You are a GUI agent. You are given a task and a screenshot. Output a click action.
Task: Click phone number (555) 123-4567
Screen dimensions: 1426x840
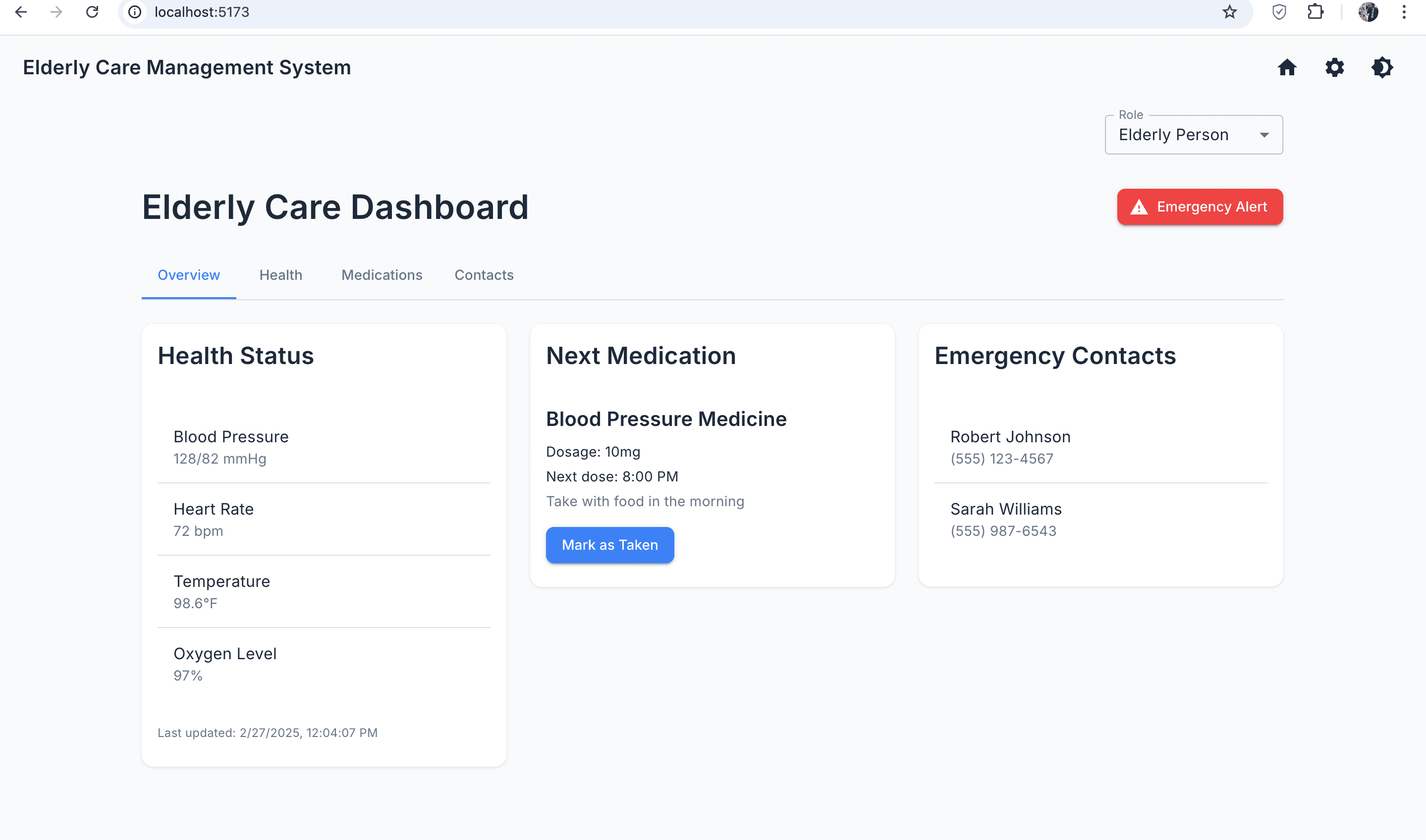pyautogui.click(x=1001, y=459)
